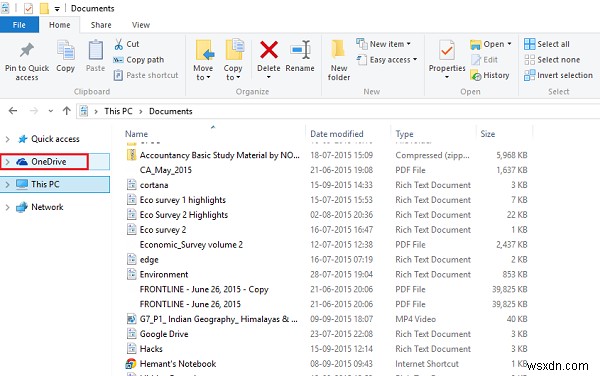The height and width of the screenshot is (376, 600).
Task: Expand the Quick access tree node
Action: click(7, 139)
